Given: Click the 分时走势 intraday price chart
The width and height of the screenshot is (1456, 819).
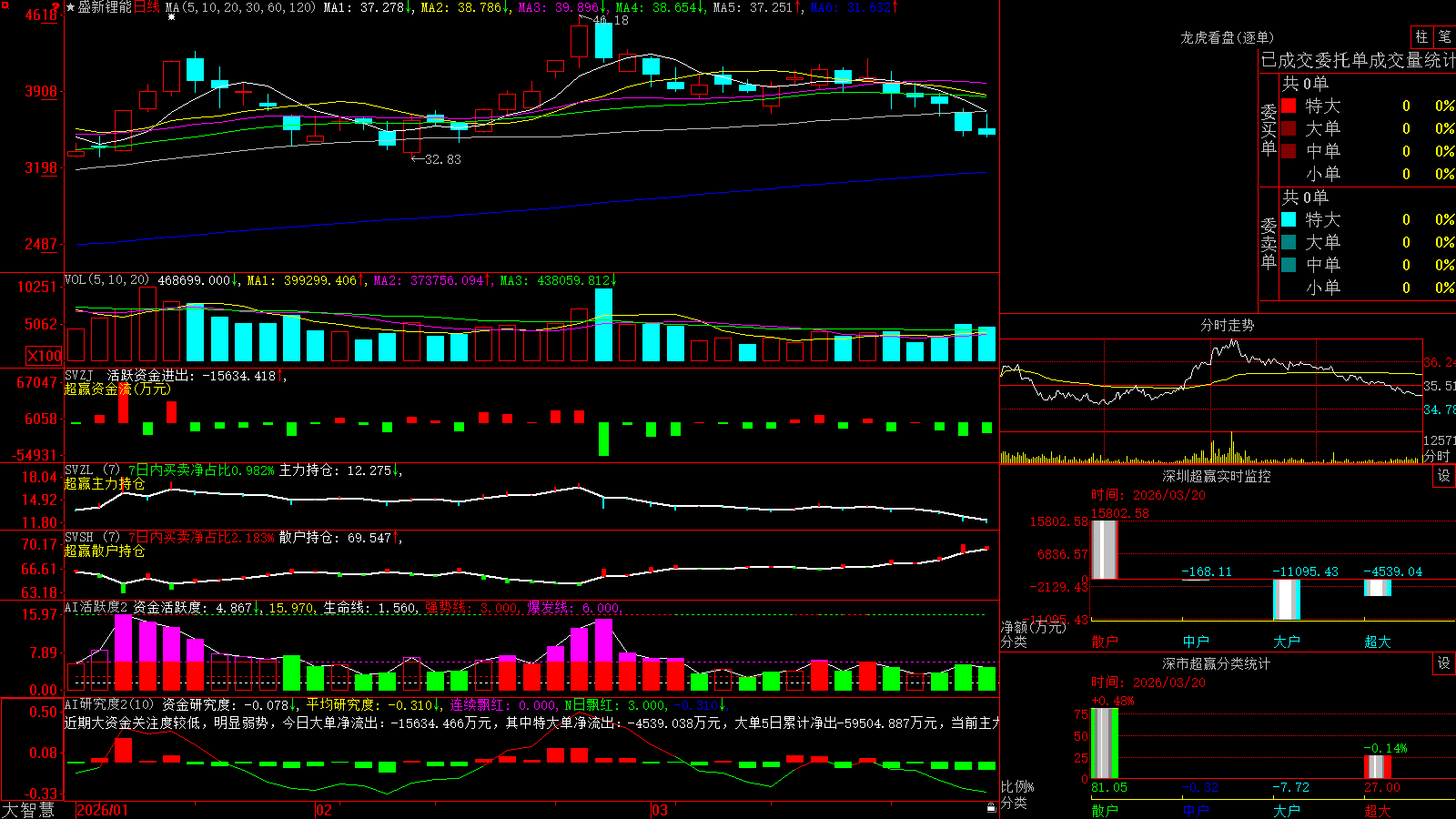Looking at the screenshot, I should tap(1211, 385).
